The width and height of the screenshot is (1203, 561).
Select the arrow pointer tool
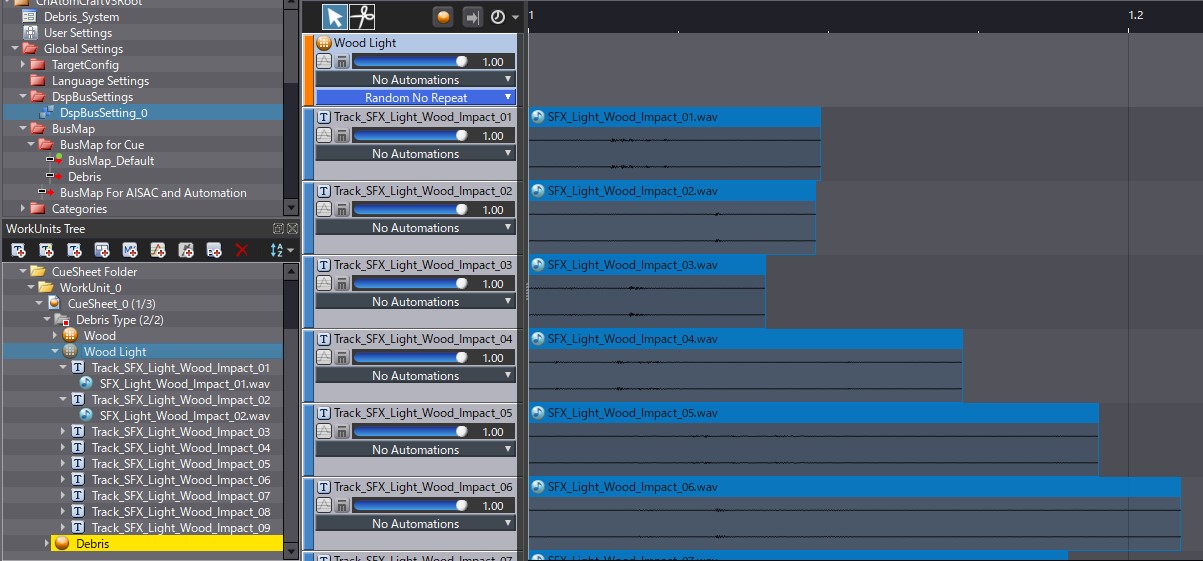pos(335,16)
